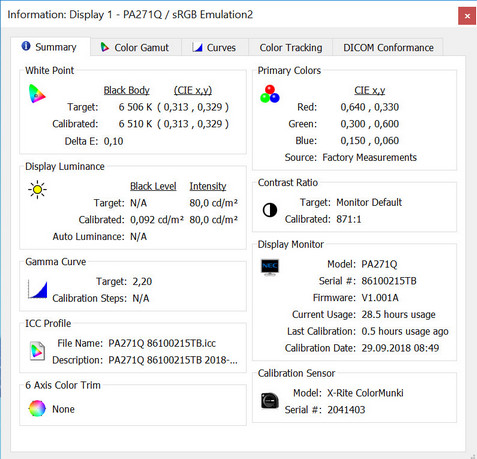Viewport: 477px width, 459px height.
Task: Click the White Point gamut triangle icon
Action: pyautogui.click(x=37, y=94)
